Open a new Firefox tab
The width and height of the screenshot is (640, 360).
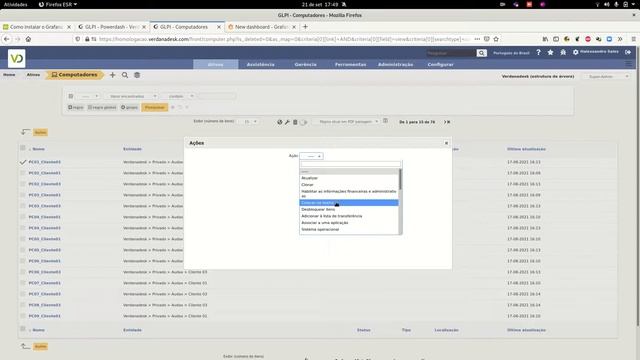tap(305, 27)
